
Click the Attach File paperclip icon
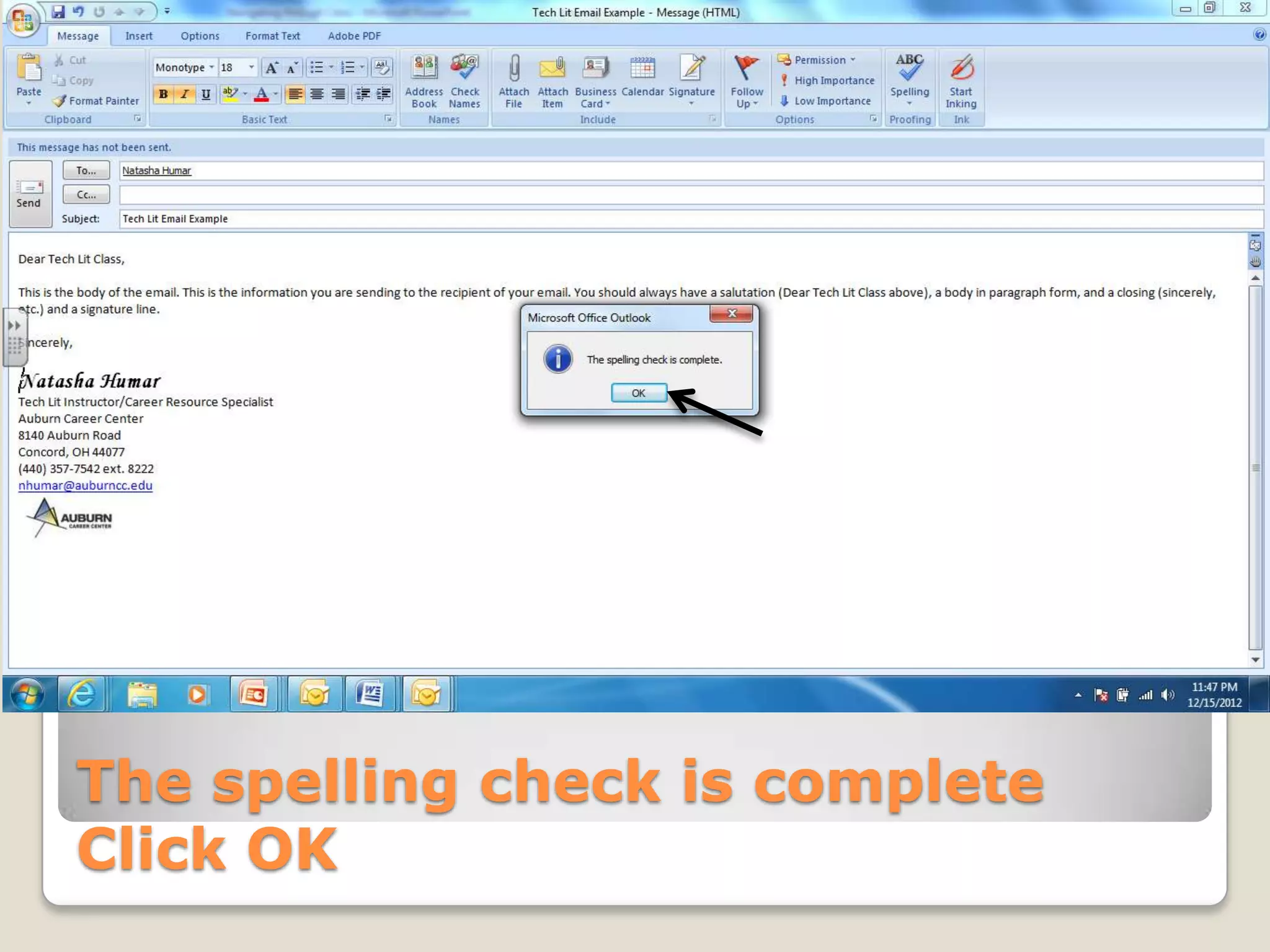(x=514, y=69)
